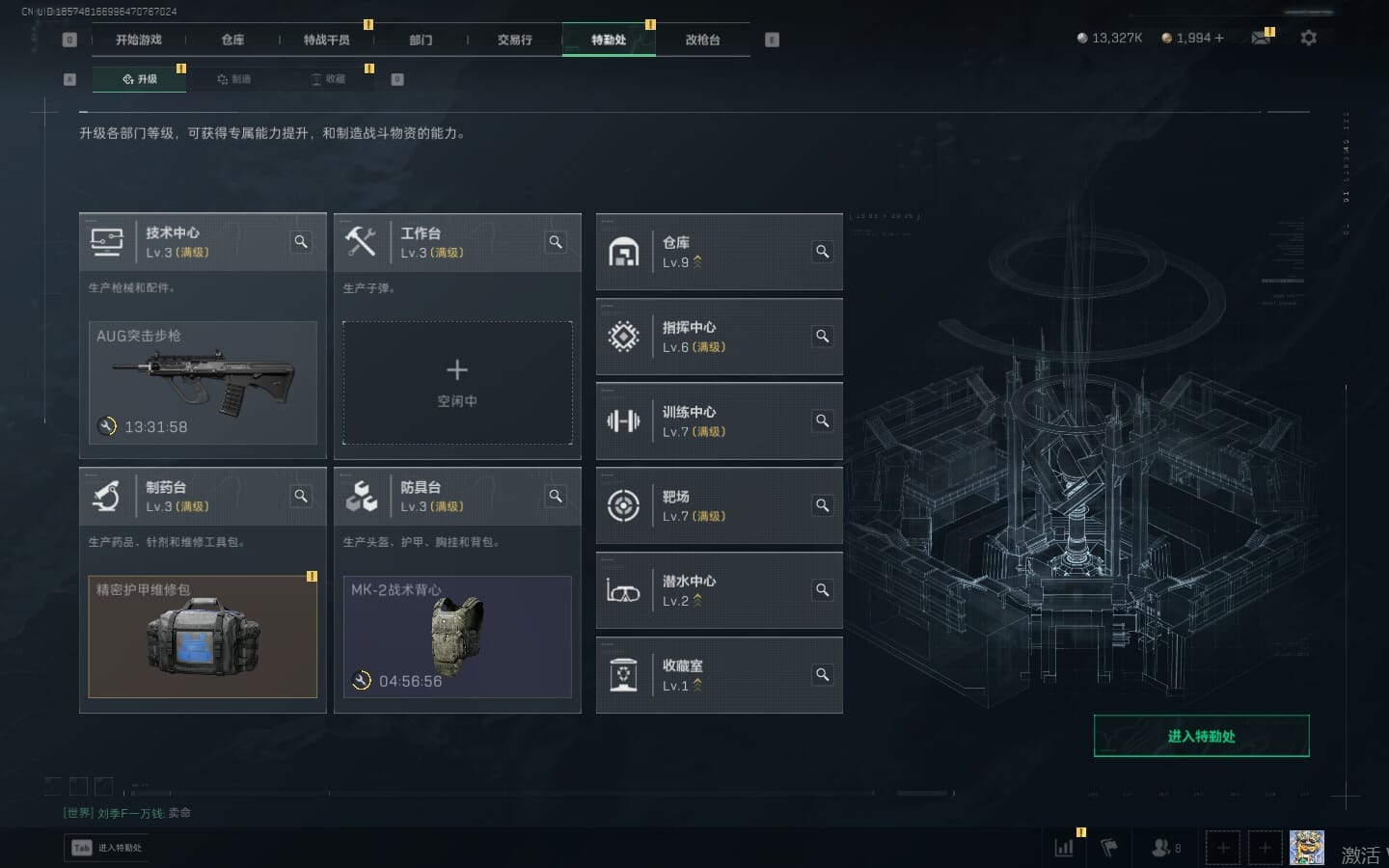1389x868 pixels.
Task: Switch to the 交易行 tab
Action: pos(515,40)
